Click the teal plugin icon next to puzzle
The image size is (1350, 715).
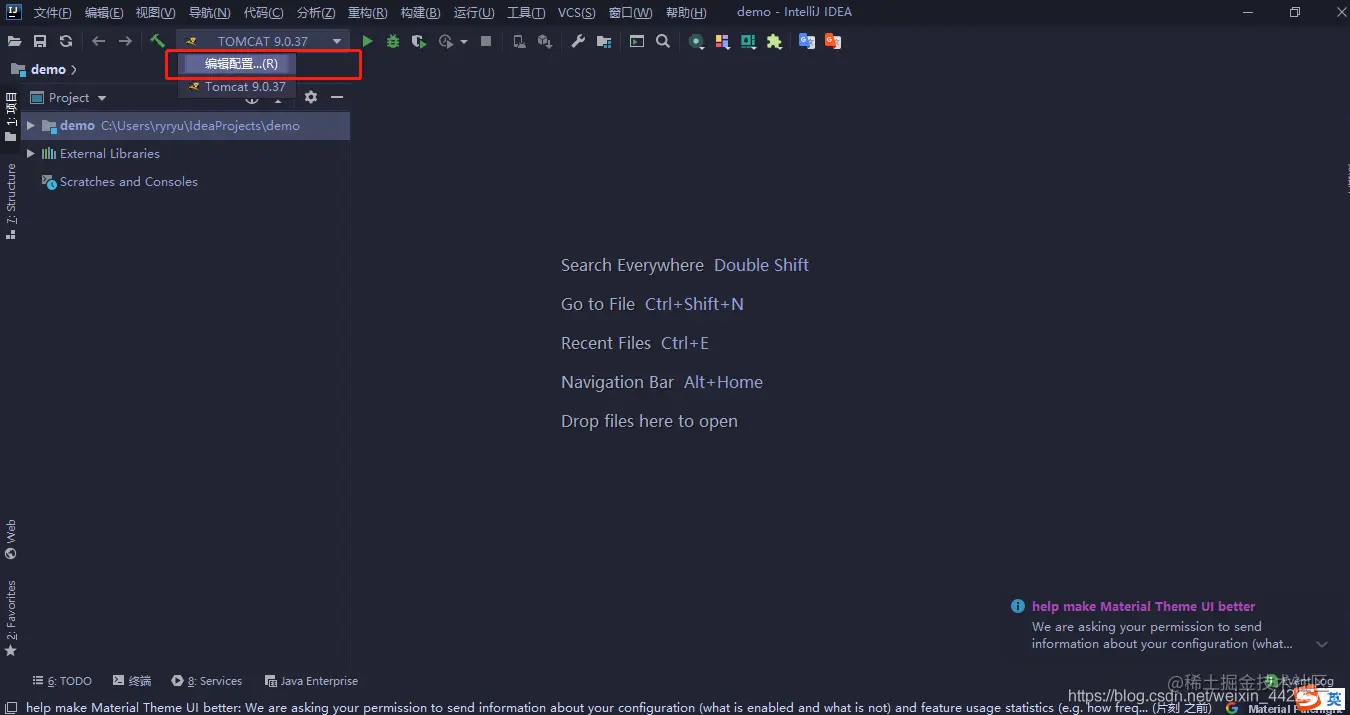pos(748,41)
